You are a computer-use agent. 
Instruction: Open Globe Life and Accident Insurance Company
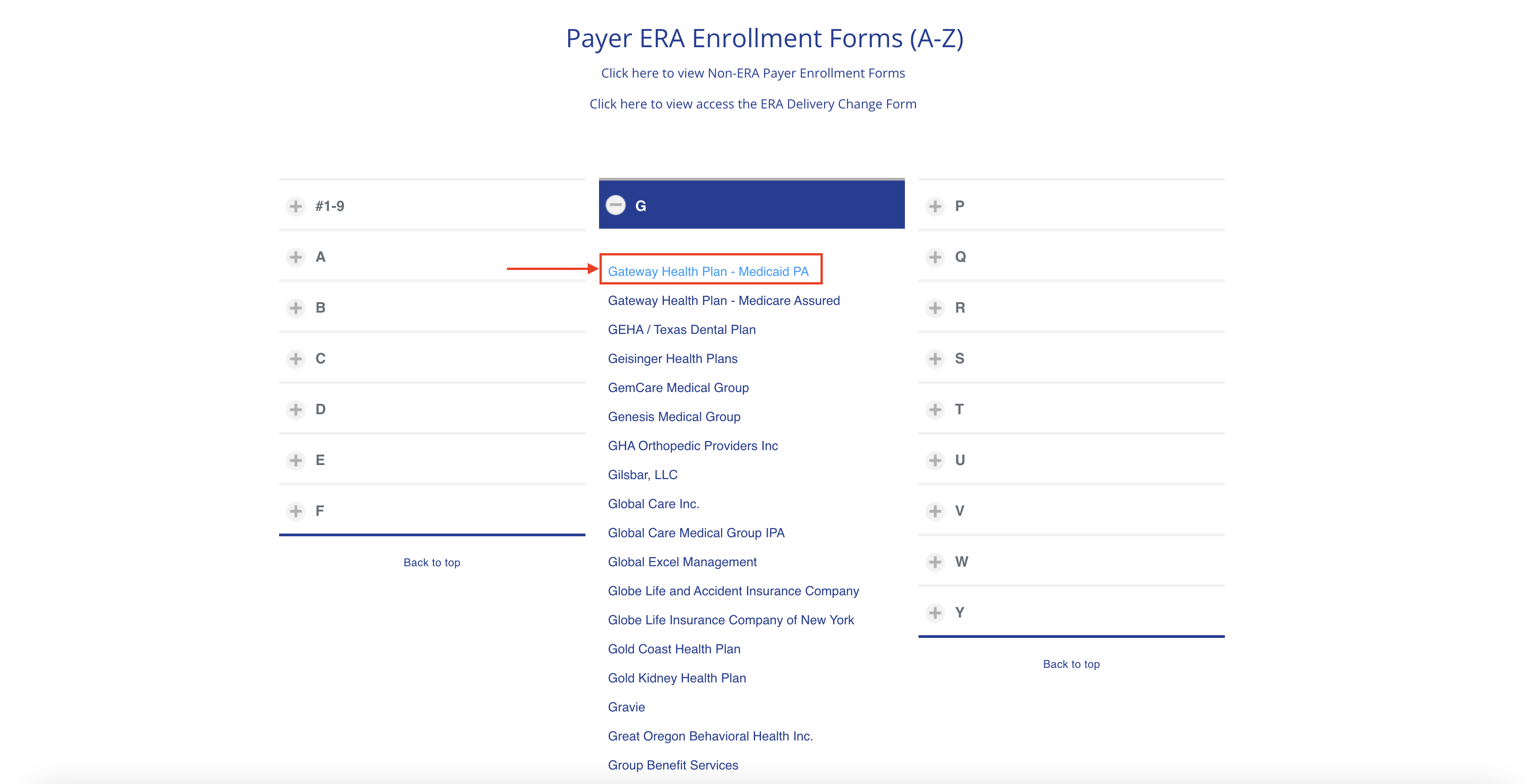733,591
